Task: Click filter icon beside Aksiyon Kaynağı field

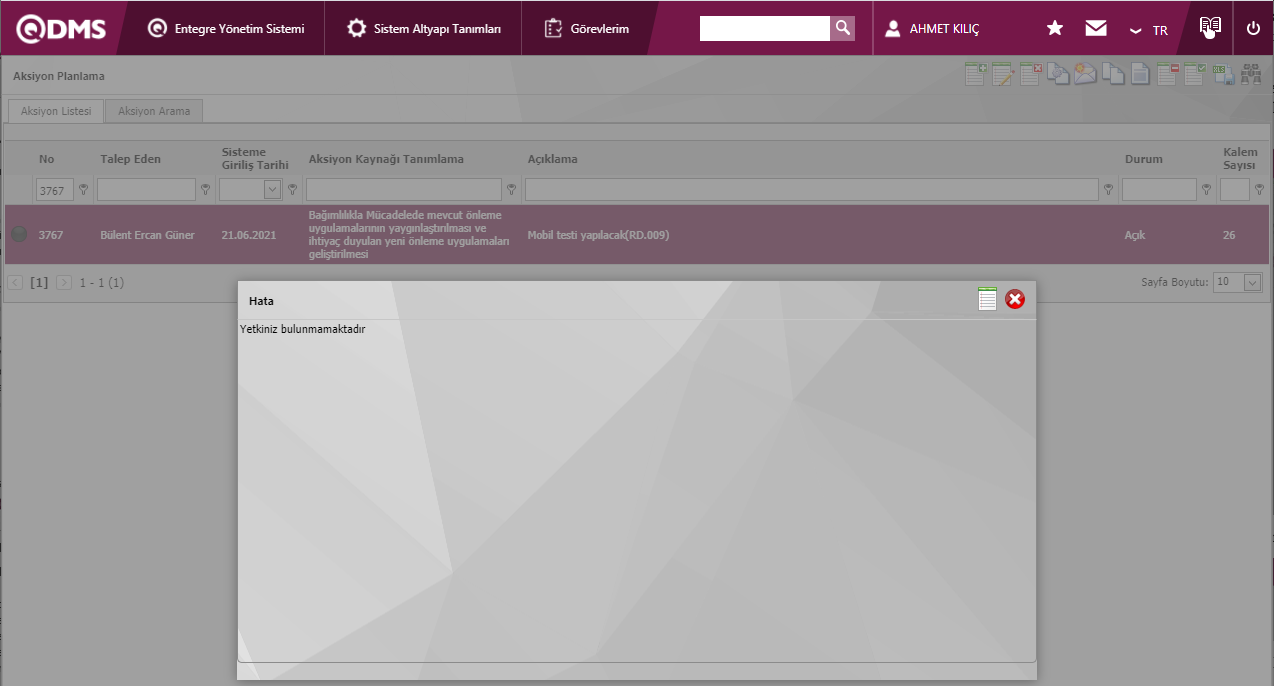Action: (x=512, y=189)
